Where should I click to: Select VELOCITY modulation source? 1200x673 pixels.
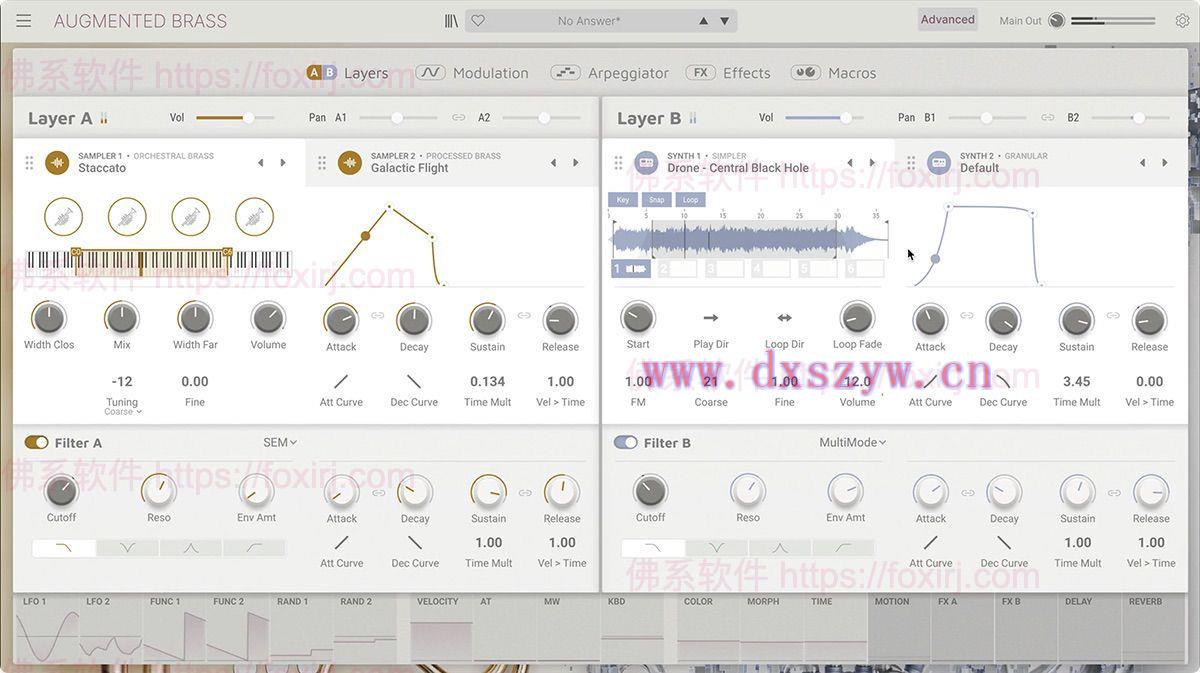(441, 629)
